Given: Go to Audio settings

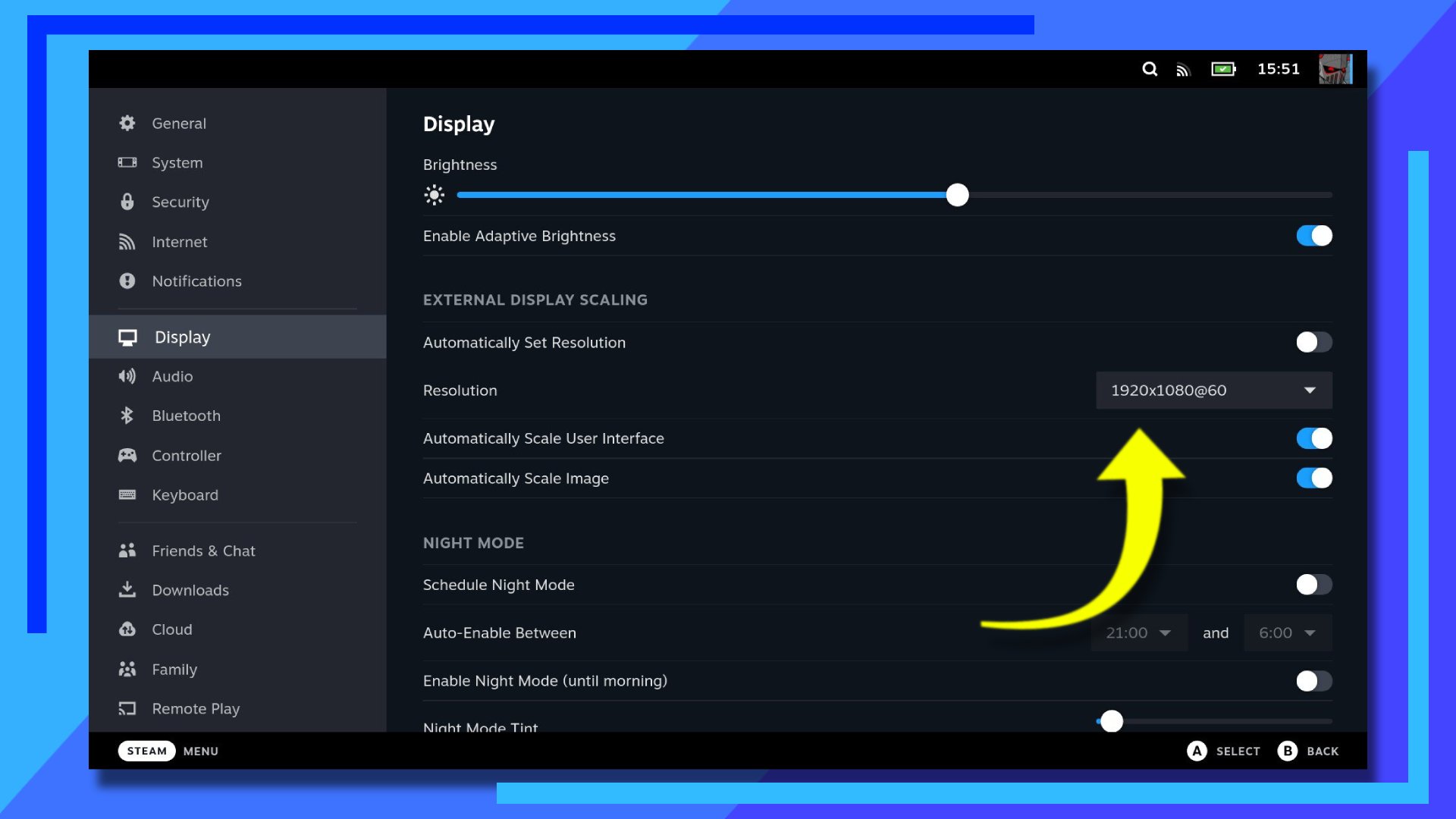Looking at the screenshot, I should pos(172,376).
